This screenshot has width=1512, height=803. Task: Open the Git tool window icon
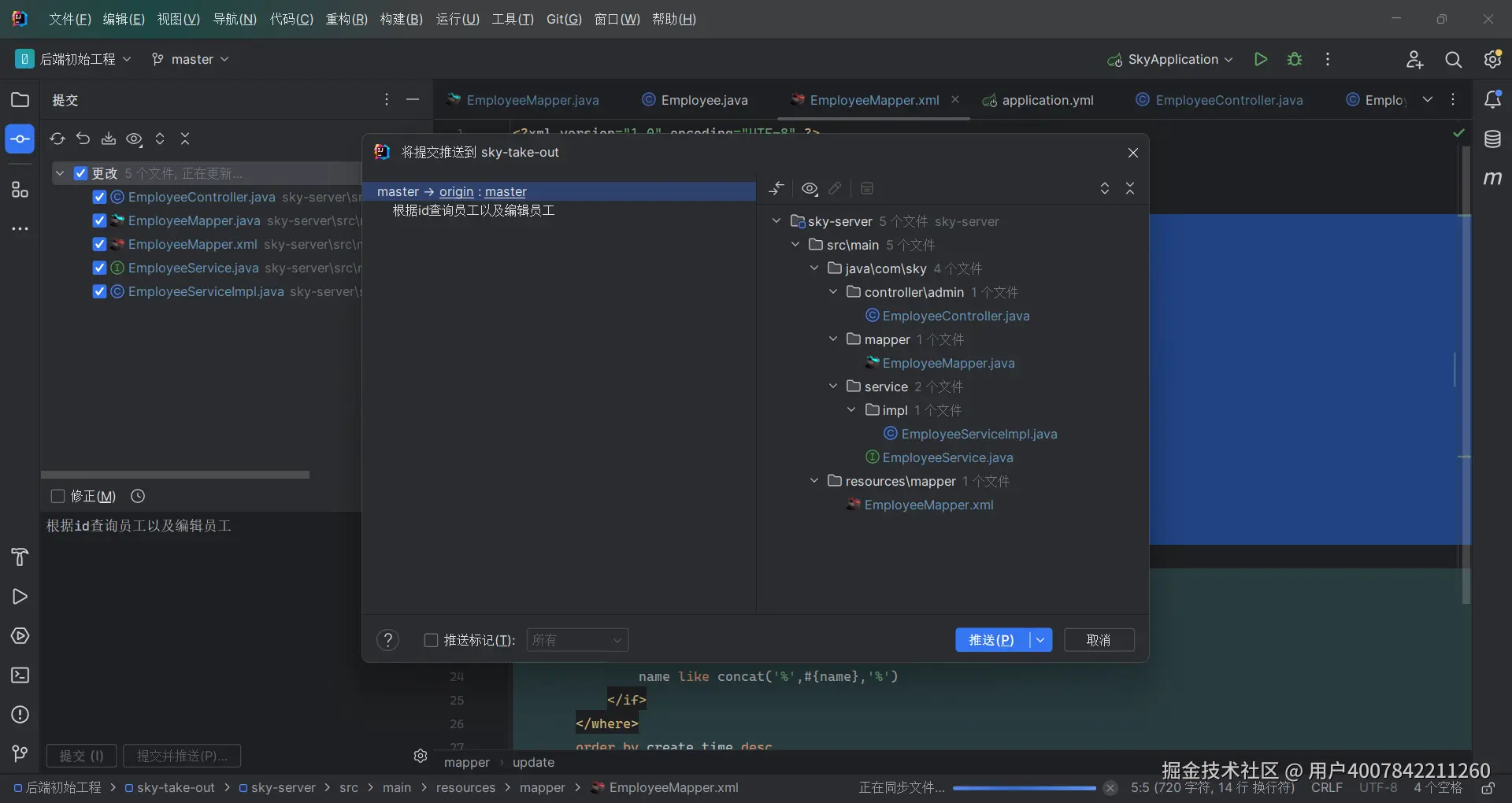click(20, 754)
